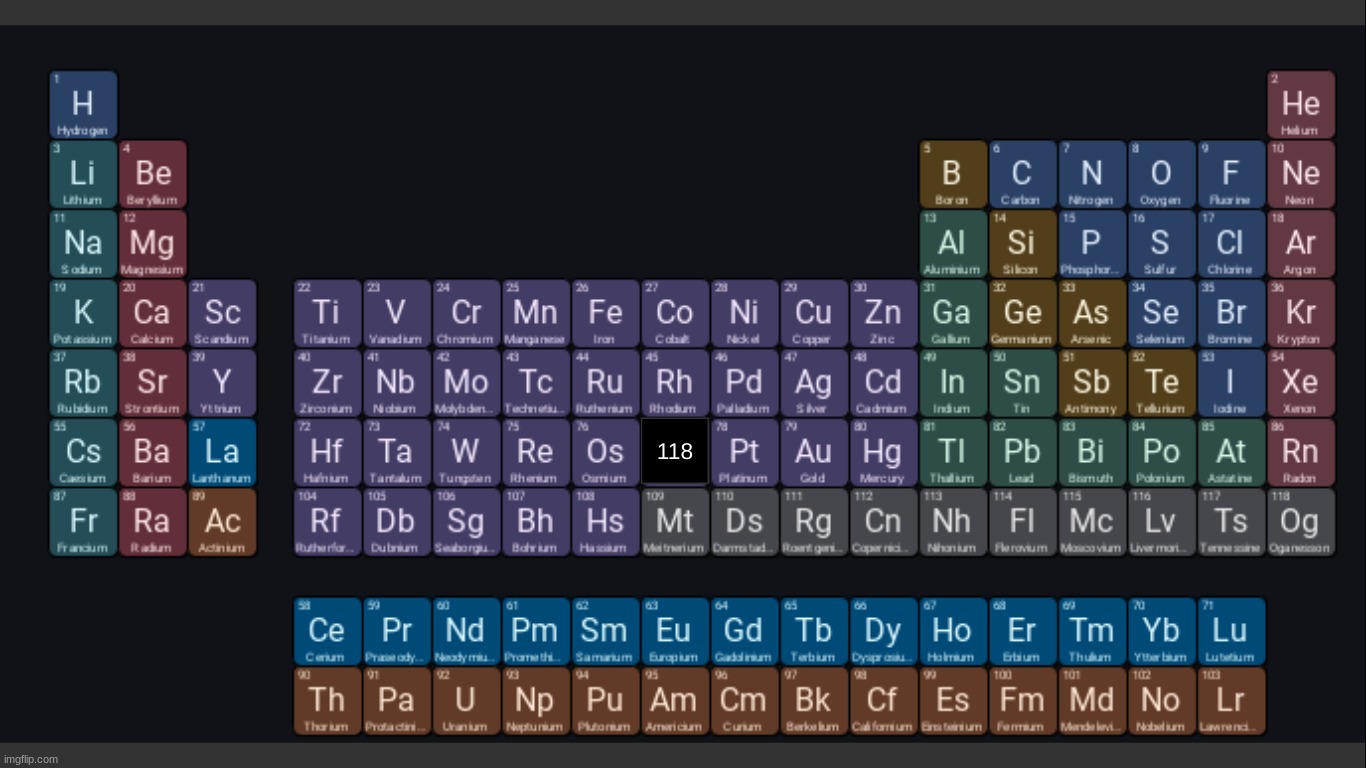Screen dimensions: 1366x768
Task: Click the Plutonium (Pu) tile
Action: pyautogui.click(x=605, y=701)
